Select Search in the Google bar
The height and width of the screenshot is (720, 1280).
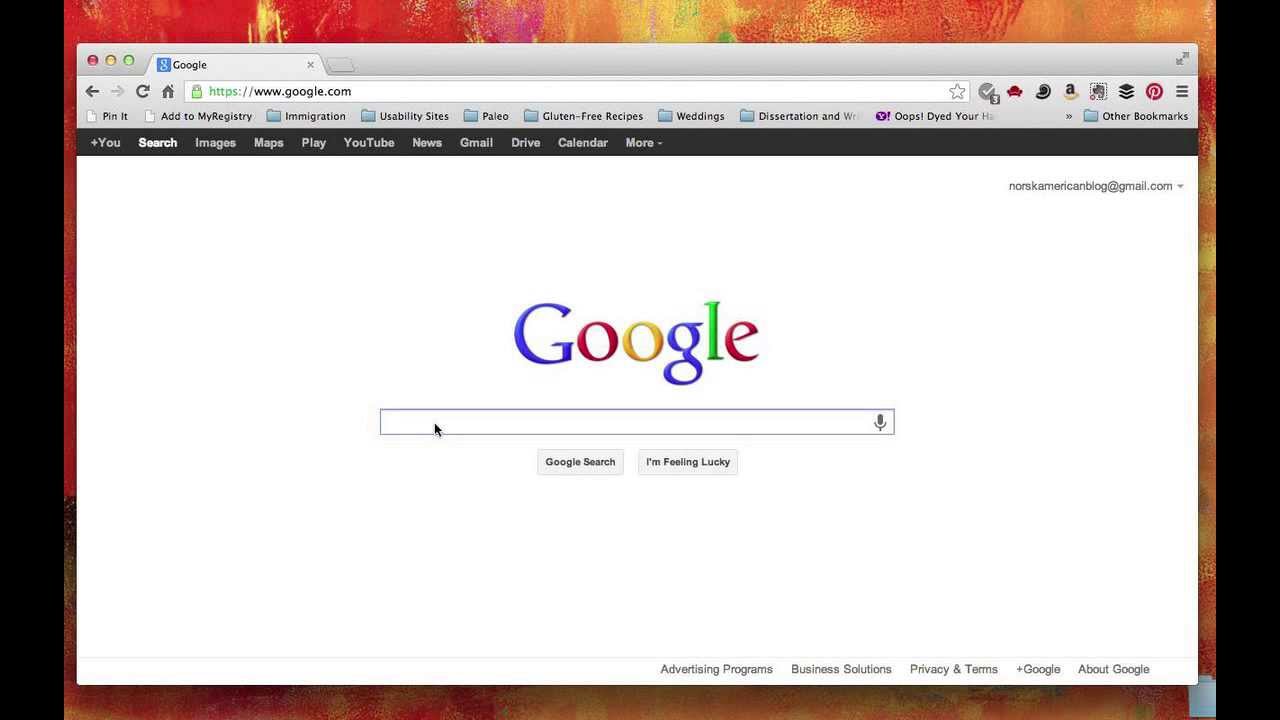point(158,142)
